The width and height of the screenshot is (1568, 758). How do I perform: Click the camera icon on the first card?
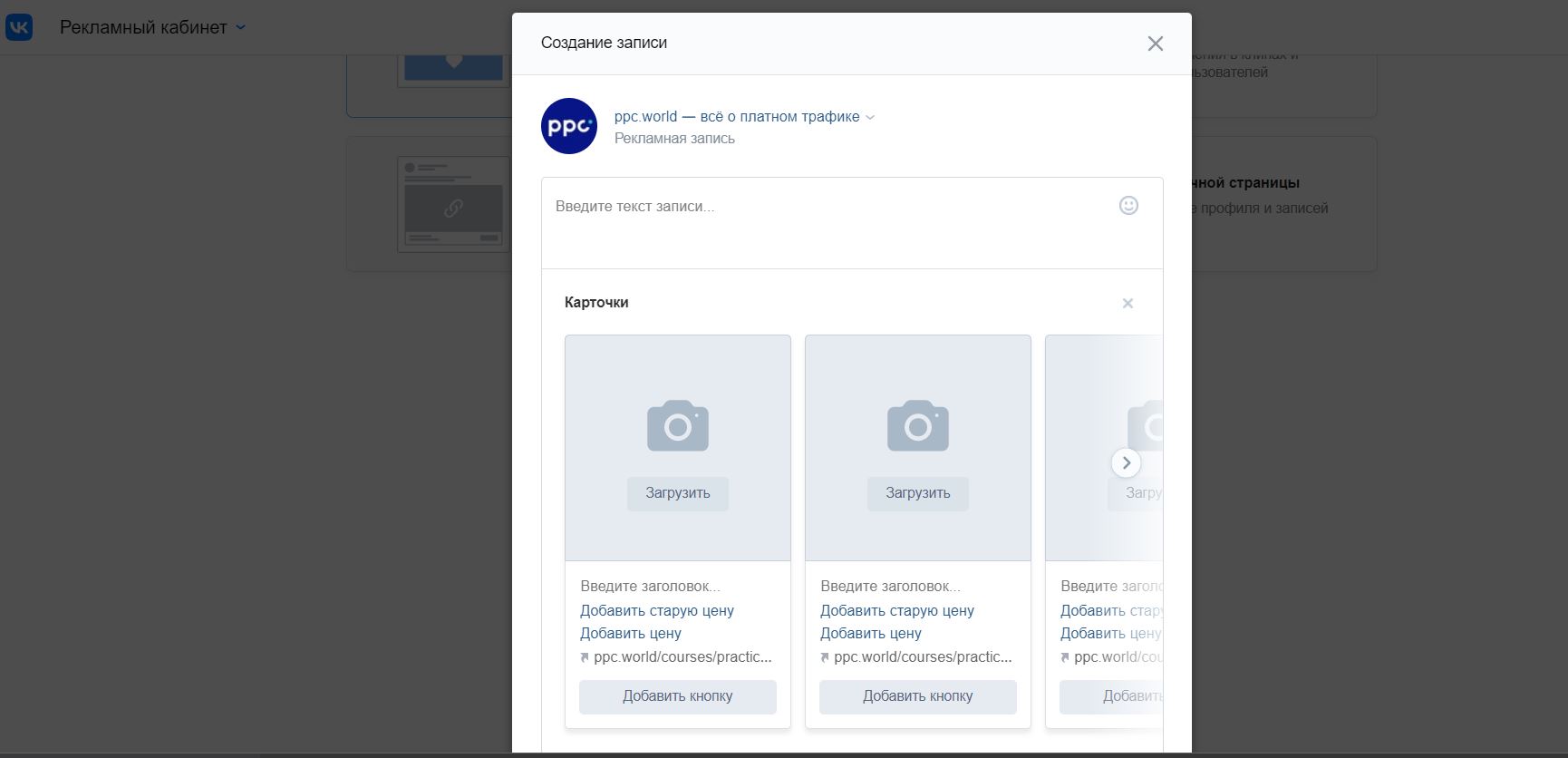[677, 425]
